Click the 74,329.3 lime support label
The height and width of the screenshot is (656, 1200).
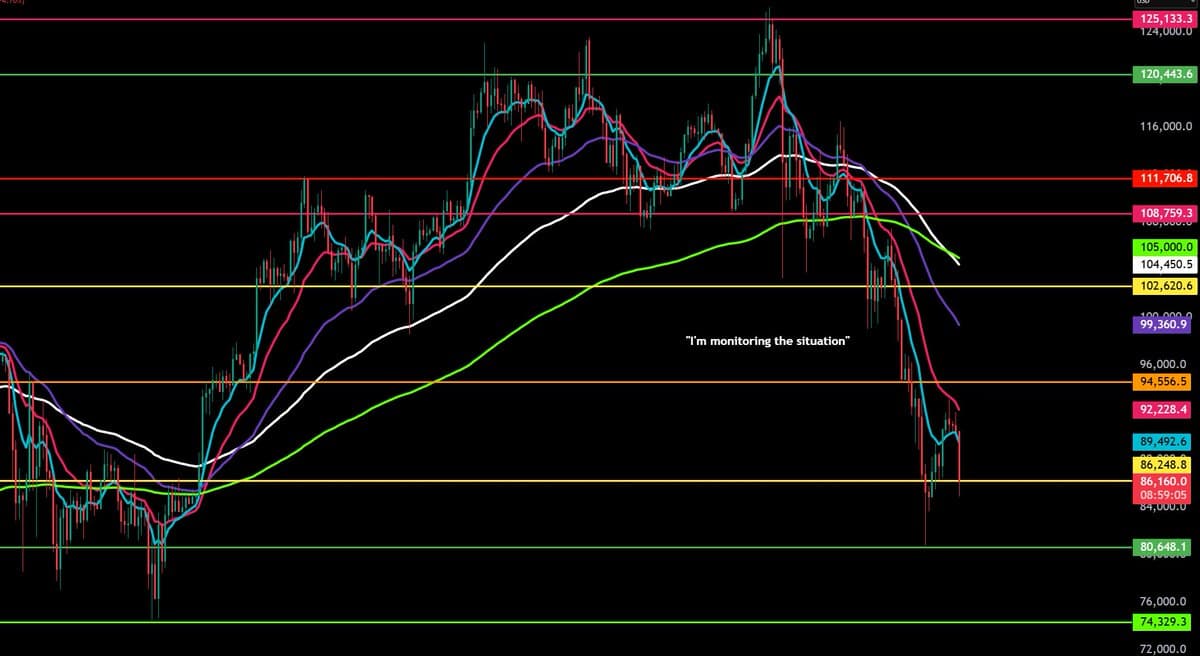pos(1163,622)
